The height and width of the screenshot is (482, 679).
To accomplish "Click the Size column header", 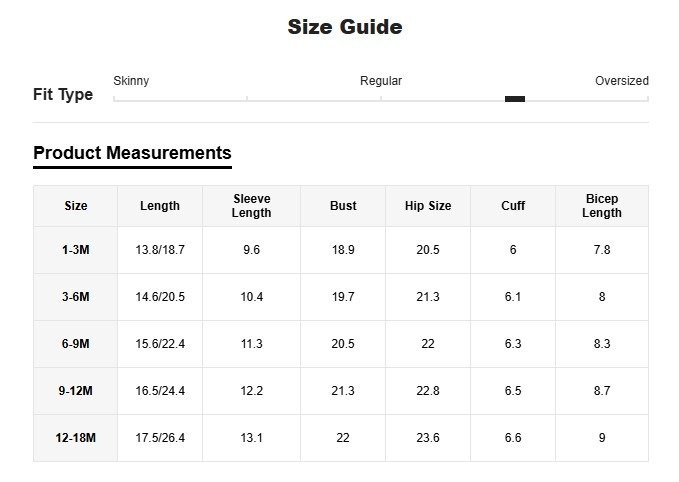I will click(x=76, y=206).
